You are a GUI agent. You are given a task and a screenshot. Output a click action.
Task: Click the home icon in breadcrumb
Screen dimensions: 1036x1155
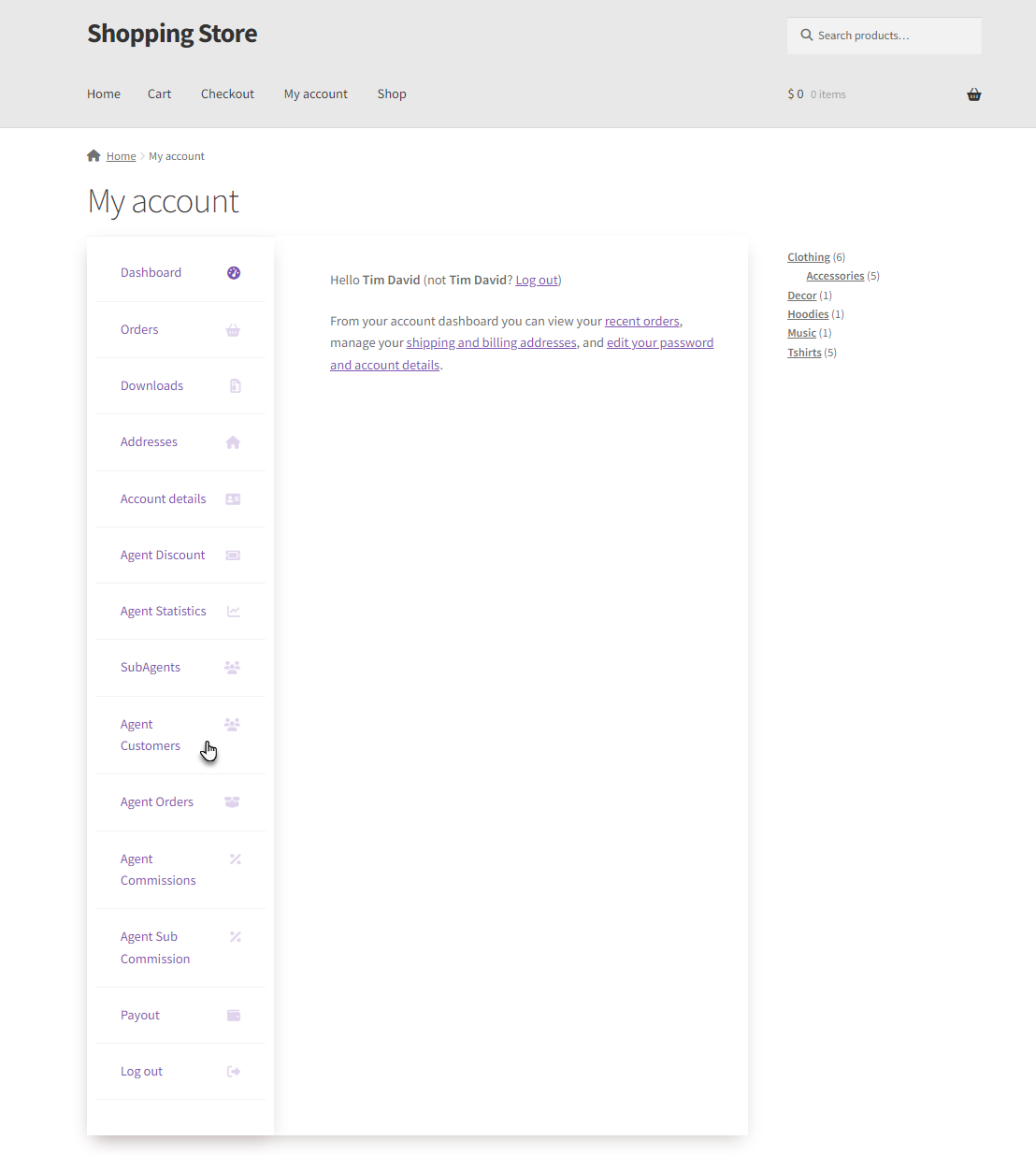coord(94,156)
